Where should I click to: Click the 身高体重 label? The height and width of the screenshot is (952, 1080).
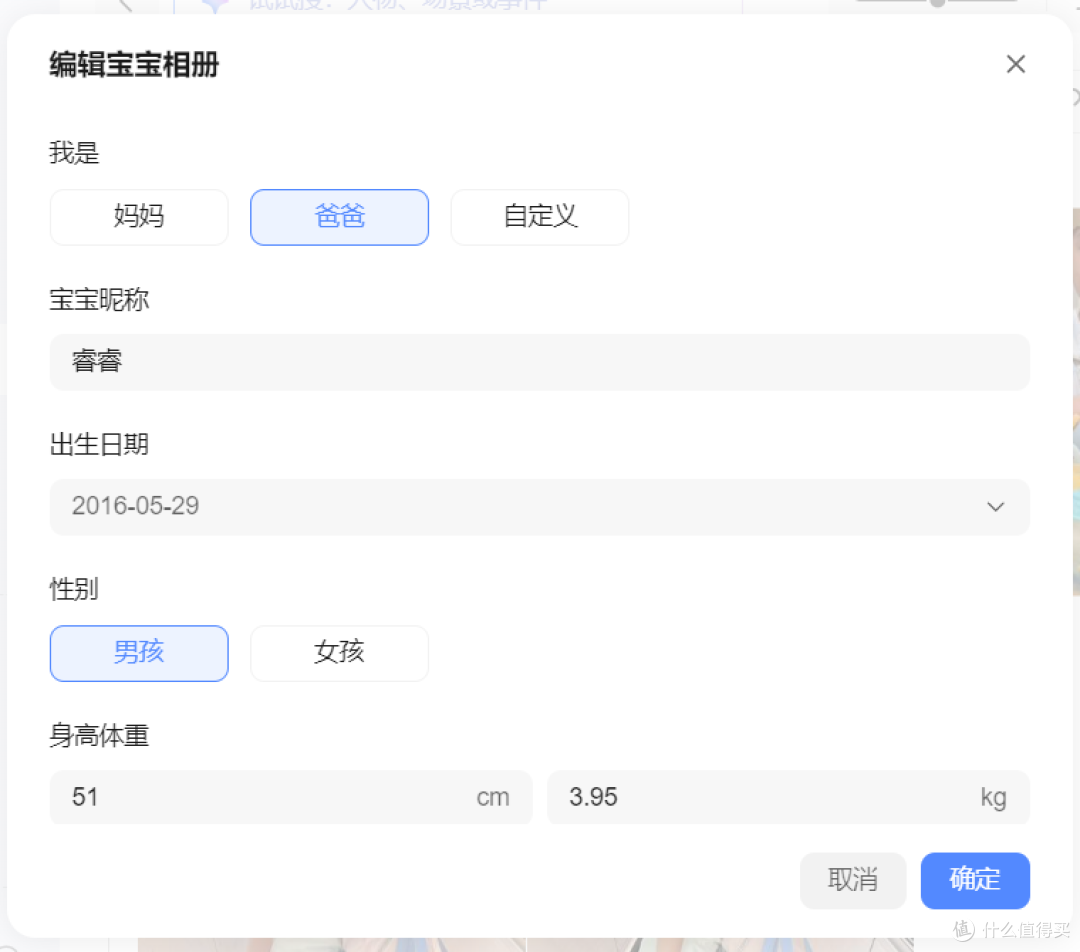pyautogui.click(x=99, y=736)
